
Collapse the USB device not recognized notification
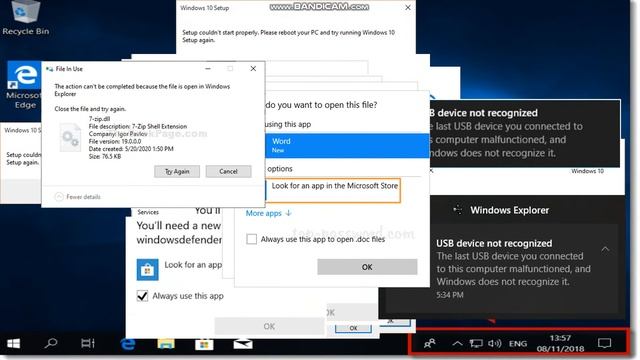(605, 249)
